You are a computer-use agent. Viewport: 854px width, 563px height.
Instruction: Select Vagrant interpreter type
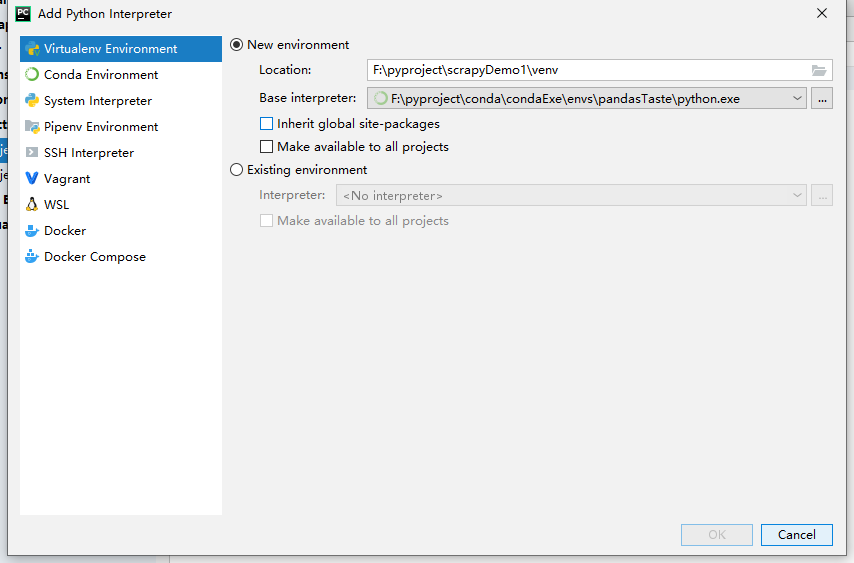pos(121,179)
